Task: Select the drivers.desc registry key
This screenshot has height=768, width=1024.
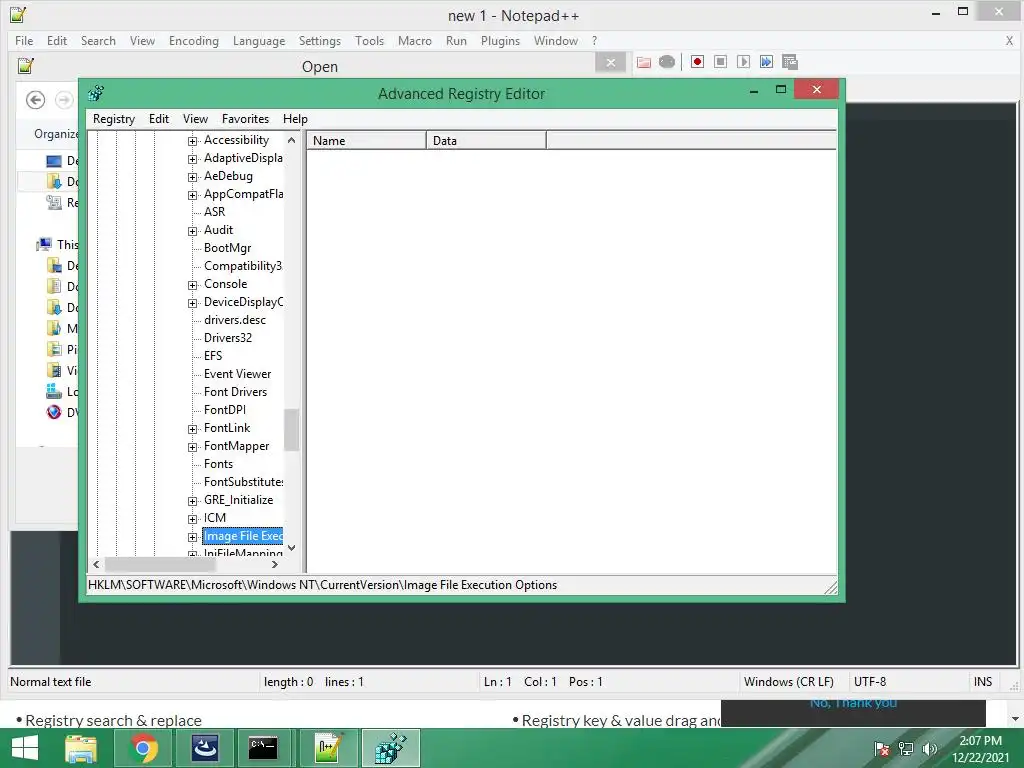Action: (x=234, y=320)
